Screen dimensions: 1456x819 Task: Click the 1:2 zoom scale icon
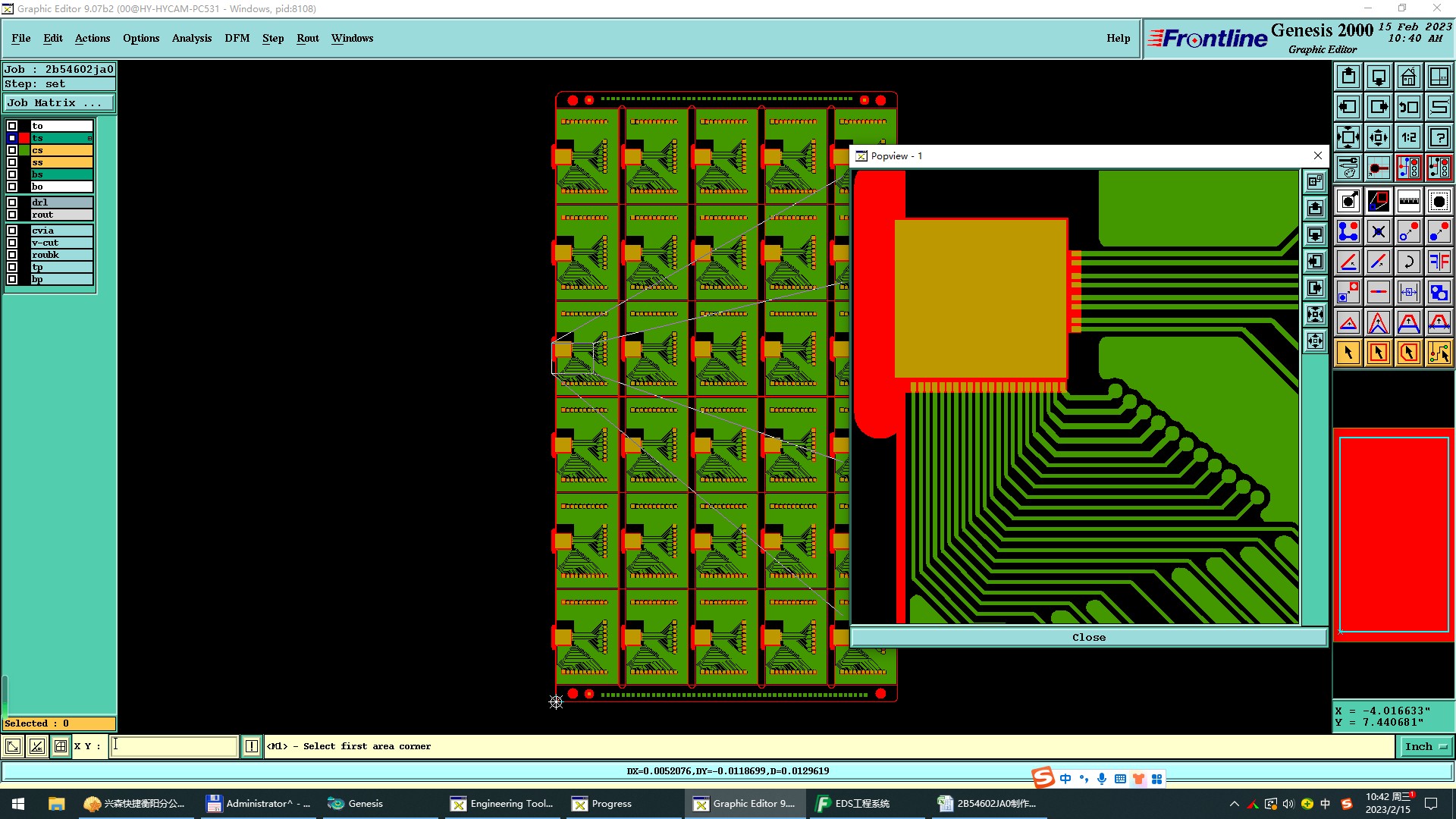[x=1408, y=137]
